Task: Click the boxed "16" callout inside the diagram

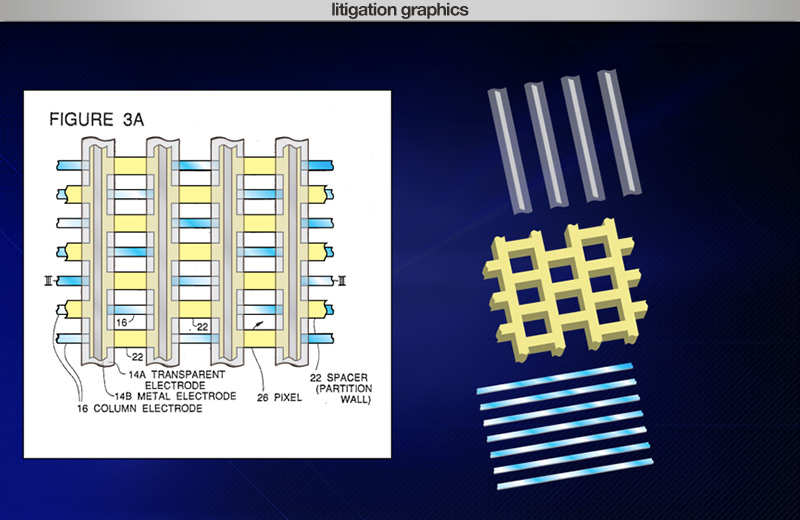Action: (x=119, y=323)
